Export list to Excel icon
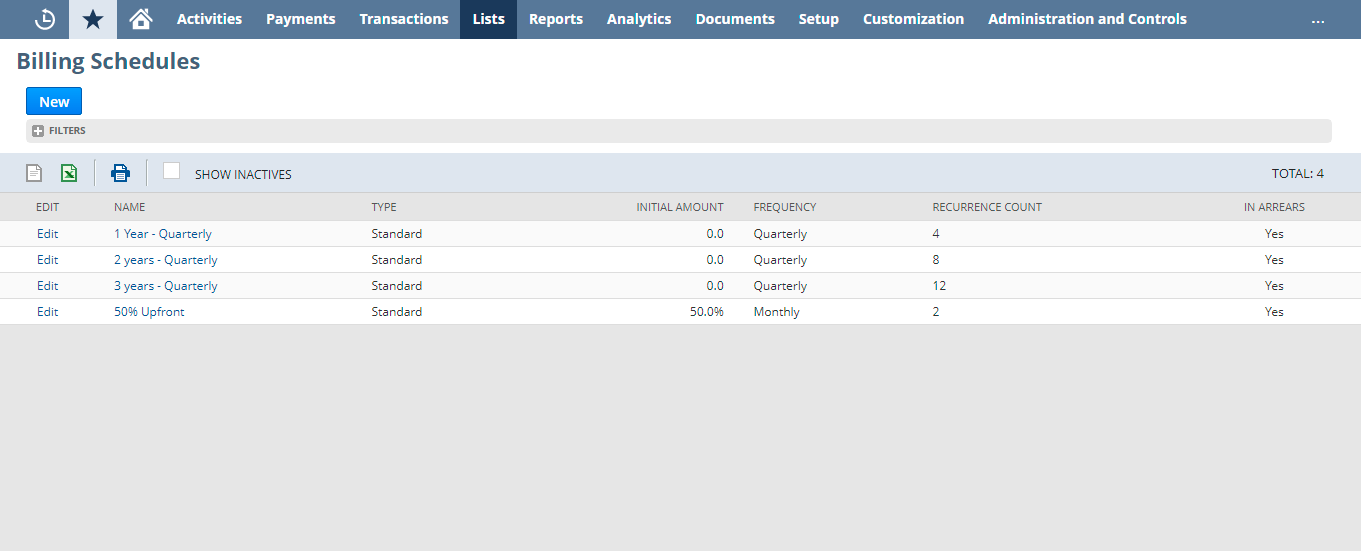 coord(69,173)
